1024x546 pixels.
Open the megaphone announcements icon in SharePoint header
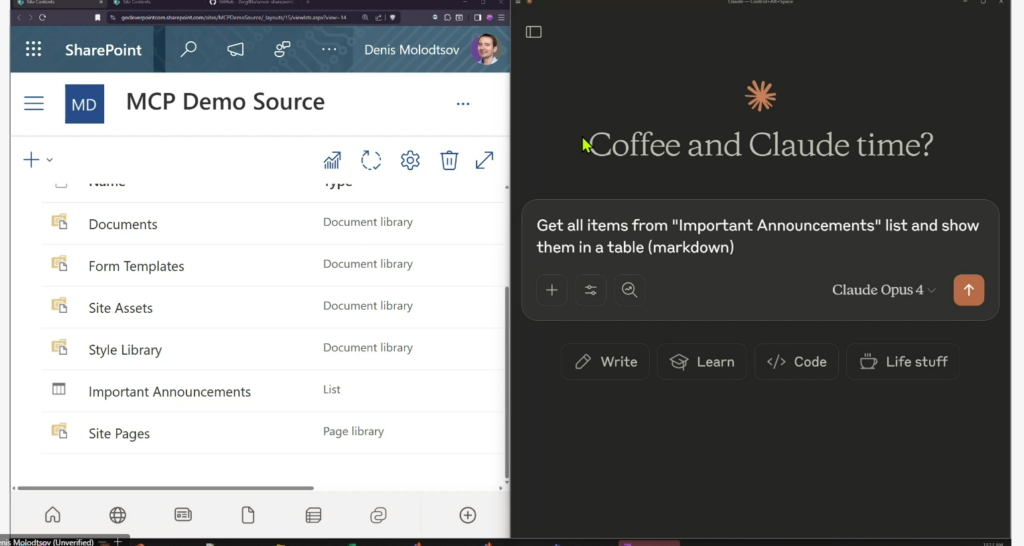click(x=236, y=49)
